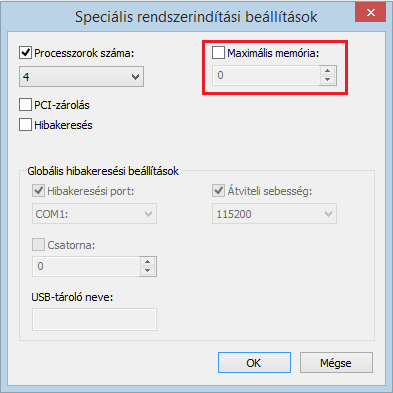This screenshot has width=393, height=393.
Task: Click Csatorna spinner down arrow
Action: pos(148,271)
